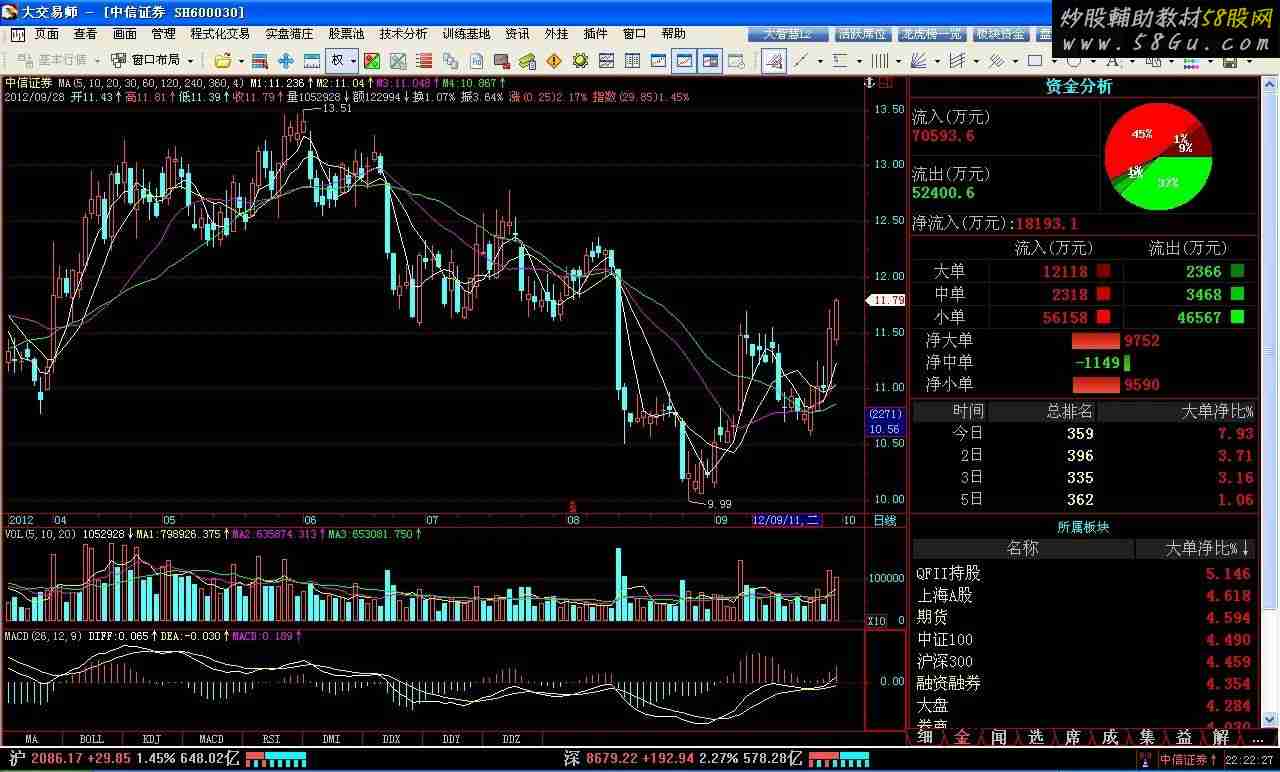Click the green money stack icon

pyautogui.click(x=527, y=60)
